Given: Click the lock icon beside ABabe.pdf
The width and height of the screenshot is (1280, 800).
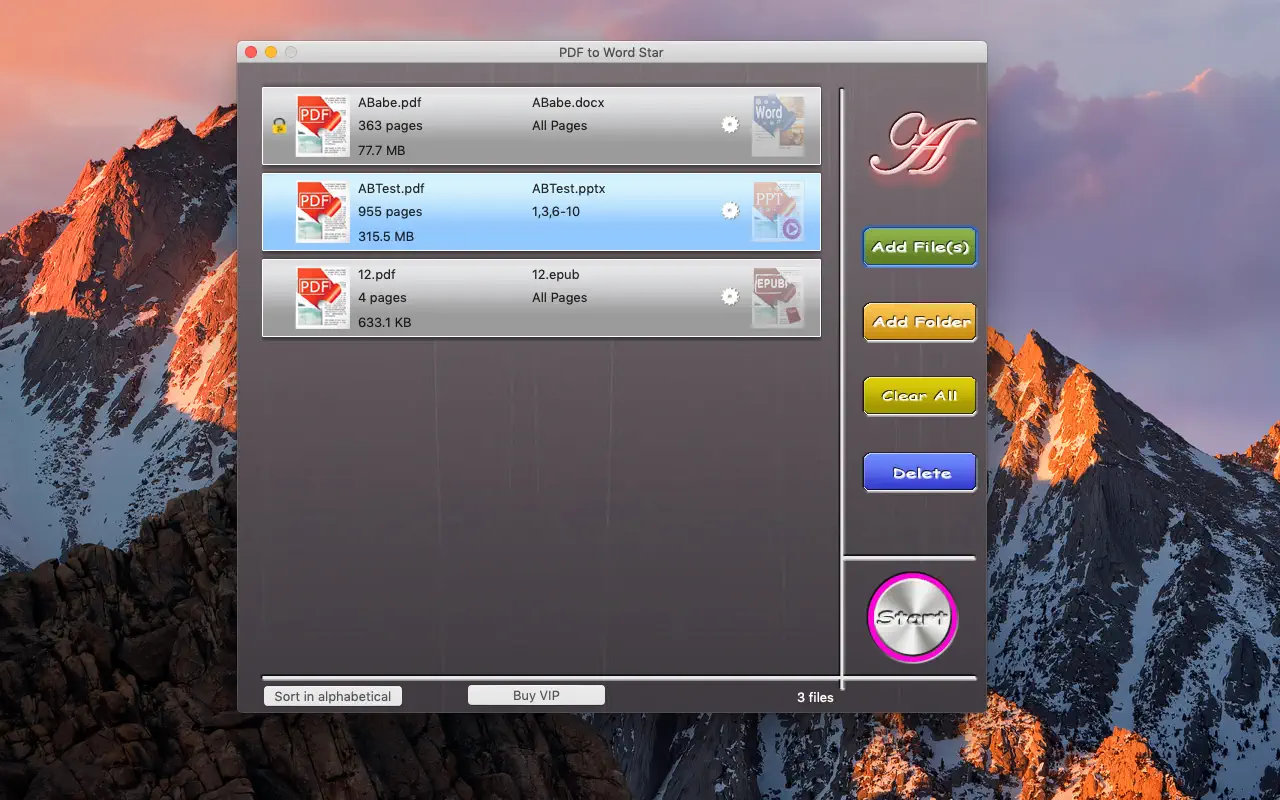Looking at the screenshot, I should coord(279,126).
